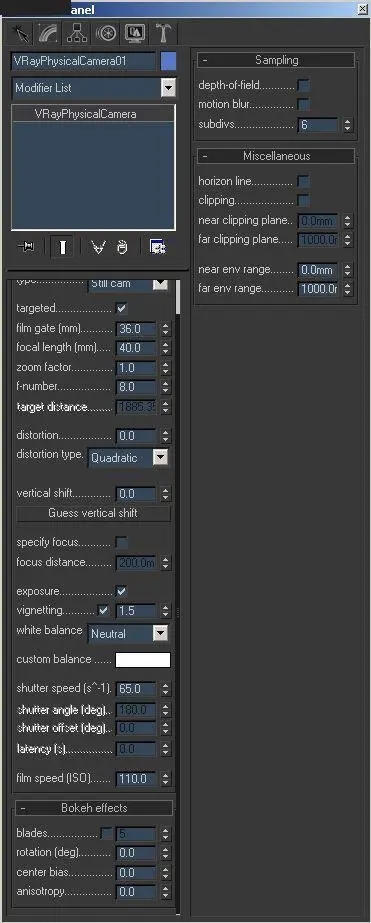
Task: Click the custom balance white swatch
Action: [143, 660]
